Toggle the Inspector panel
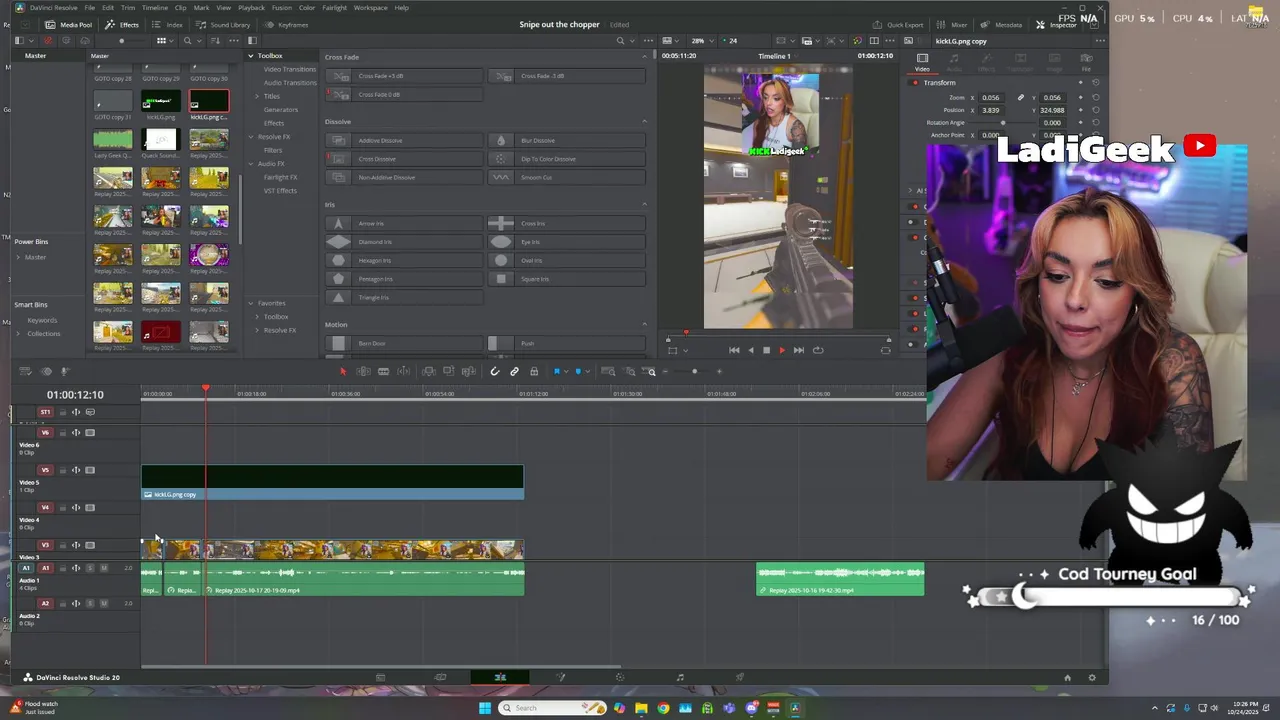Screen dimensions: 1280x720 coord(1056,25)
